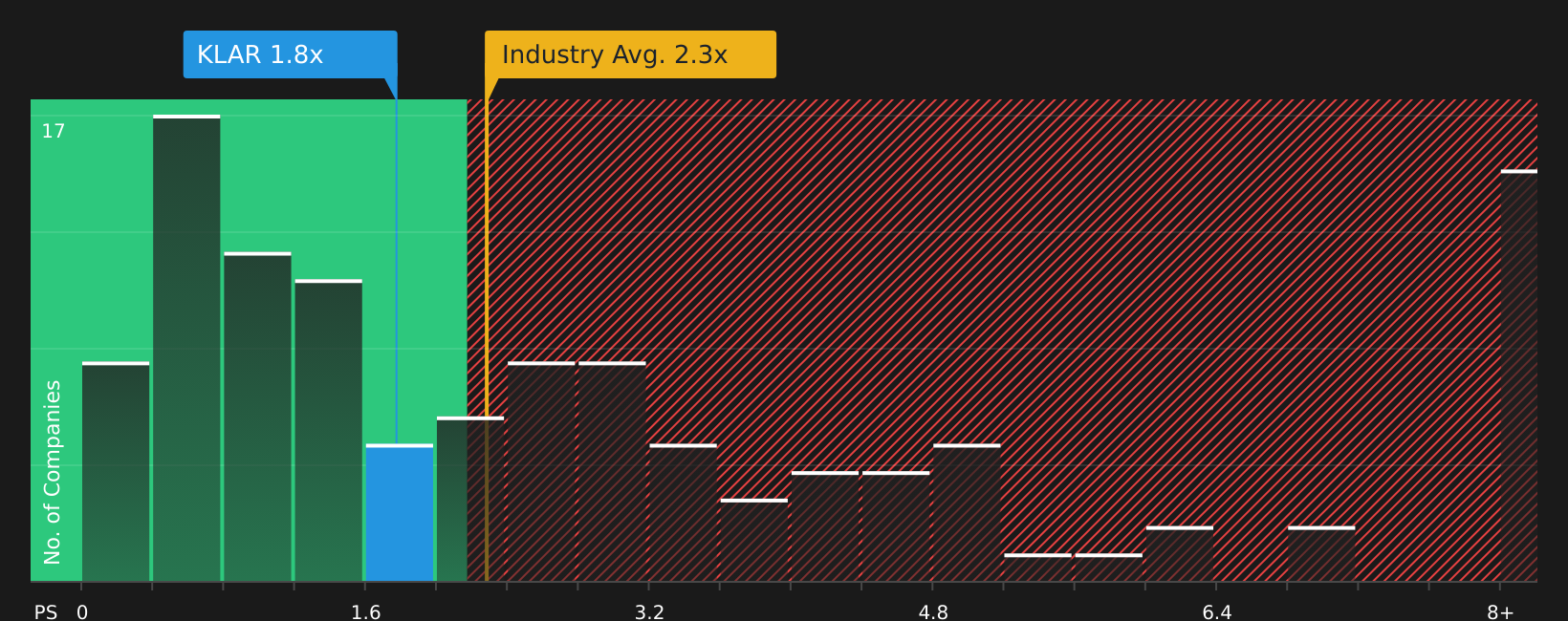The image size is (1568, 621).
Task: Click the Industry Avg. 2.3x yellow label
Action: tap(630, 54)
